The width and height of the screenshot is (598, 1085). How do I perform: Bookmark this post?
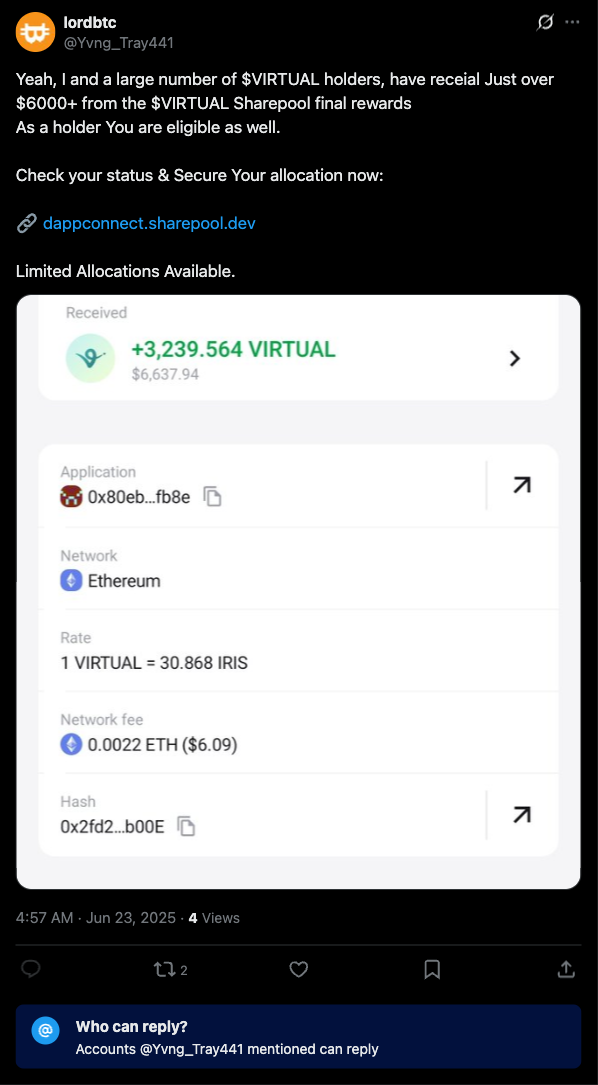pos(432,970)
